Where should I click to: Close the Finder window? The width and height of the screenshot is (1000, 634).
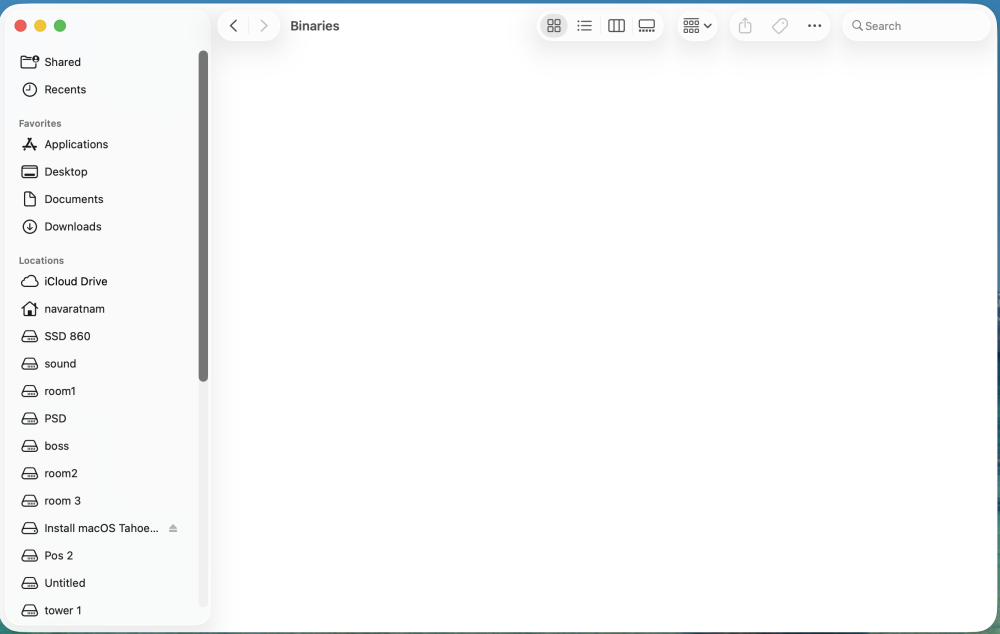pos(20,26)
